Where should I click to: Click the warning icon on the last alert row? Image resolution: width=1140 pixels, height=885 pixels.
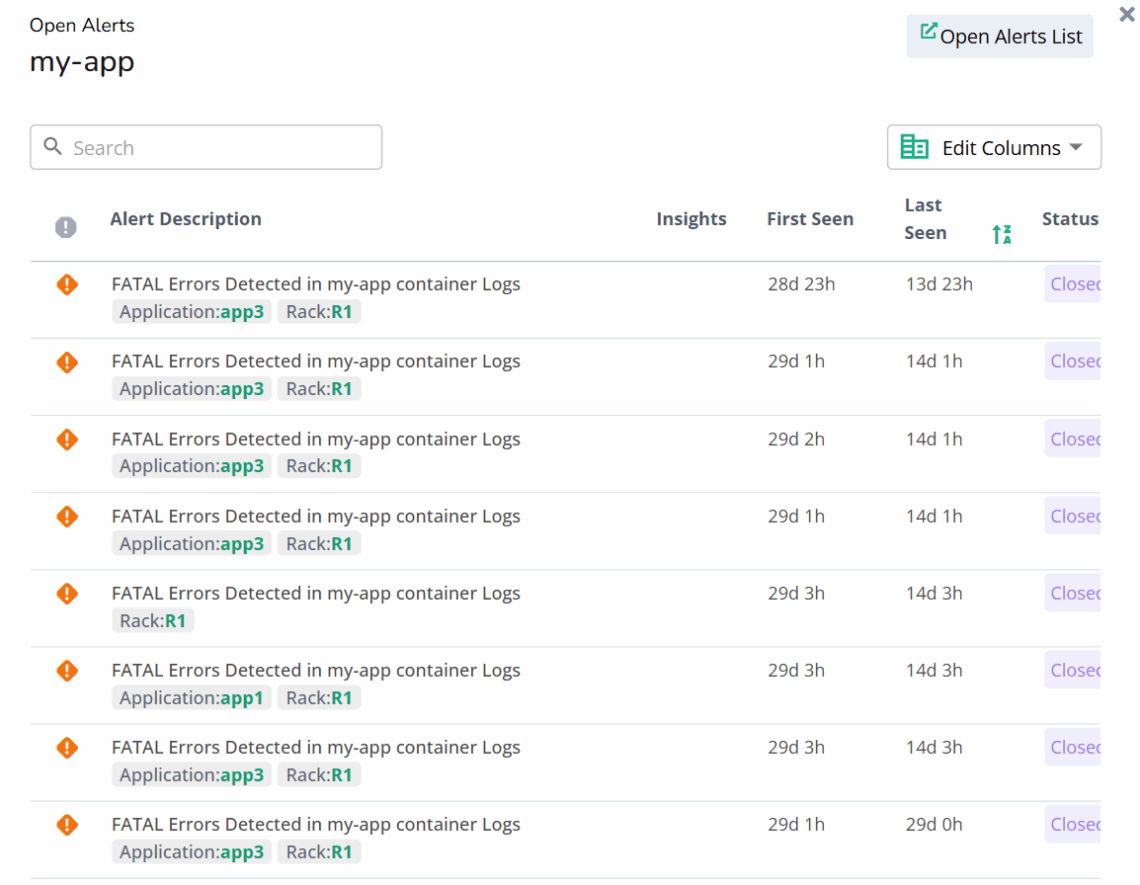click(x=67, y=824)
